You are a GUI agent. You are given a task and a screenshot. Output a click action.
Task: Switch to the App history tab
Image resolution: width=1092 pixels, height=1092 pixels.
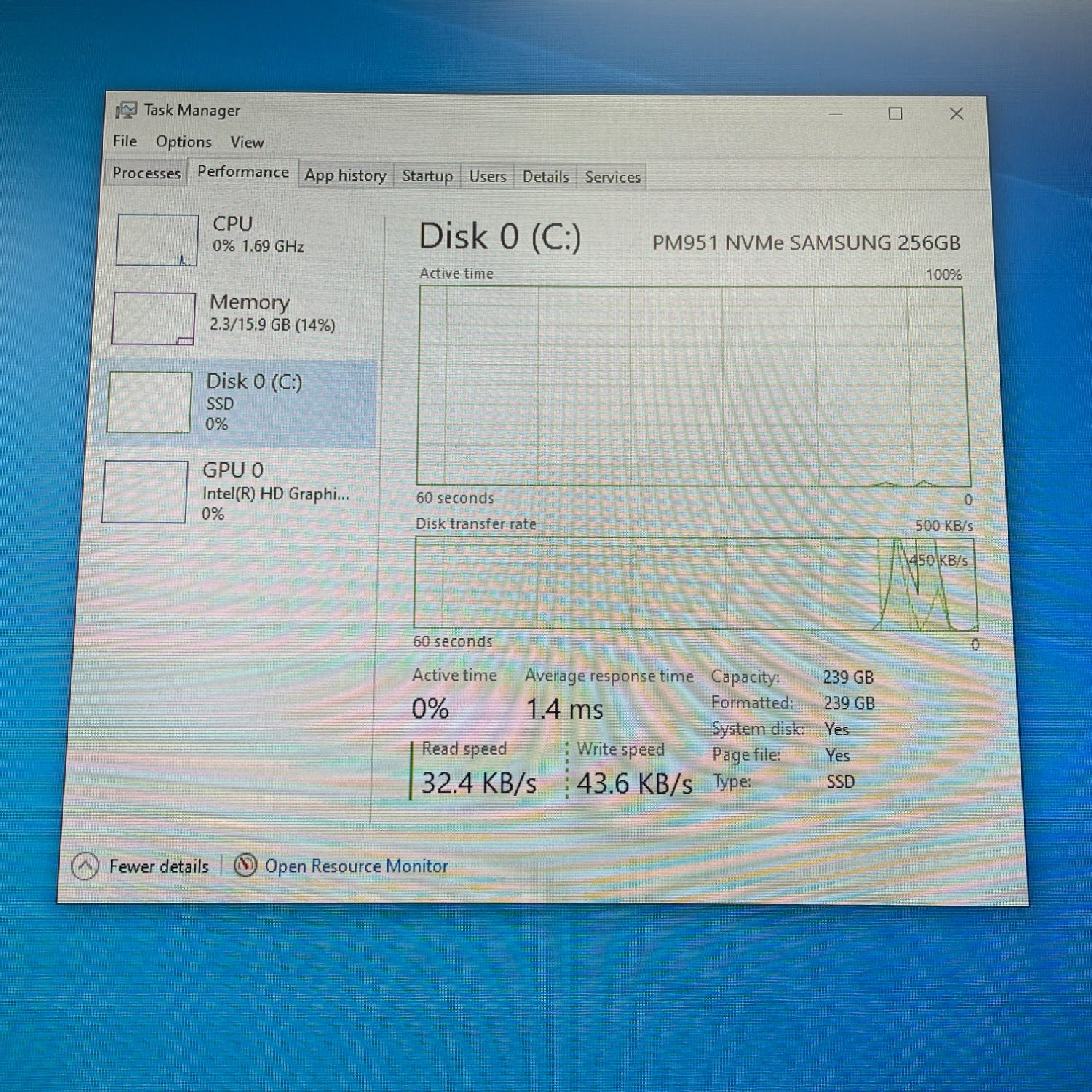[x=345, y=175]
